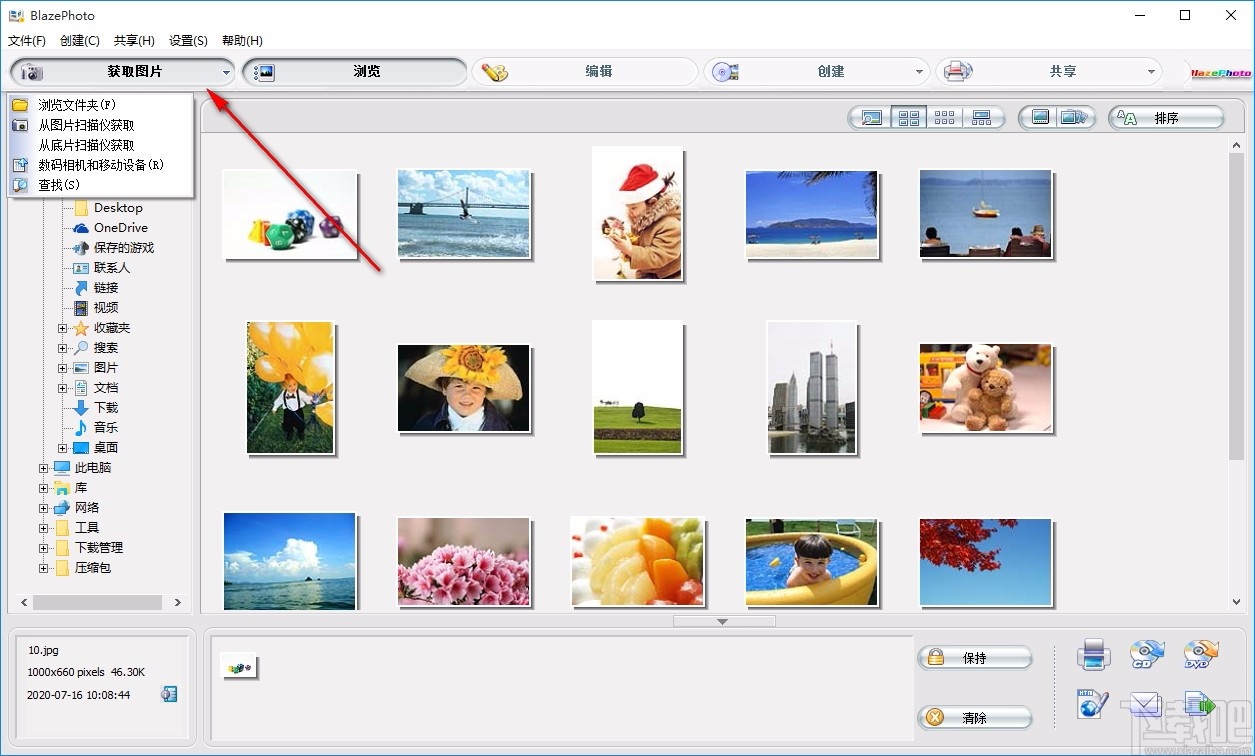Click the 清除 clear button

[x=975, y=718]
